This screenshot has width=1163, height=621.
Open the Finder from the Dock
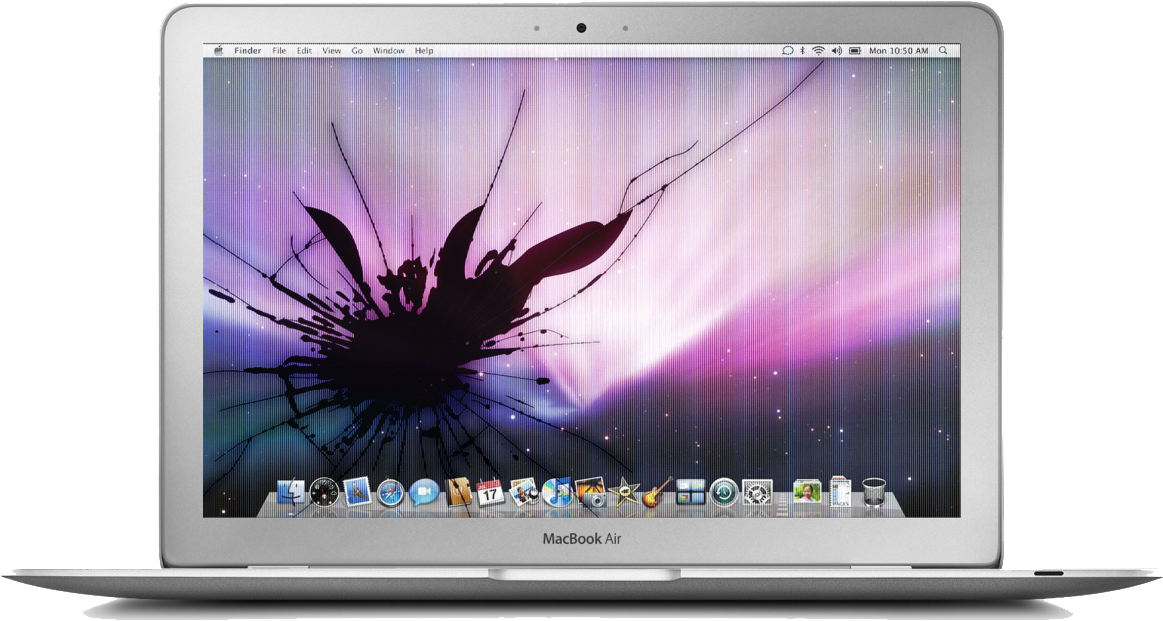[291, 491]
